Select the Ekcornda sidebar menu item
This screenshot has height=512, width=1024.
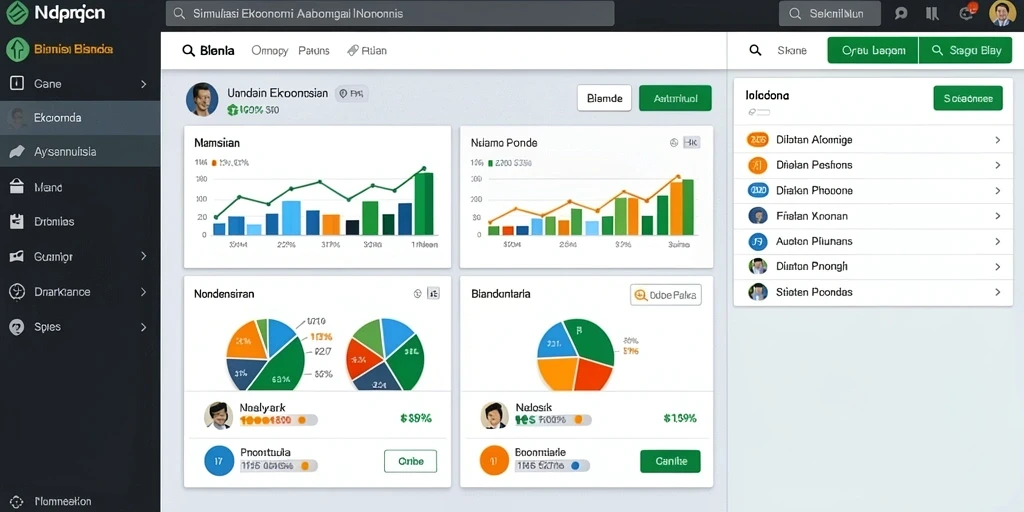[80, 118]
